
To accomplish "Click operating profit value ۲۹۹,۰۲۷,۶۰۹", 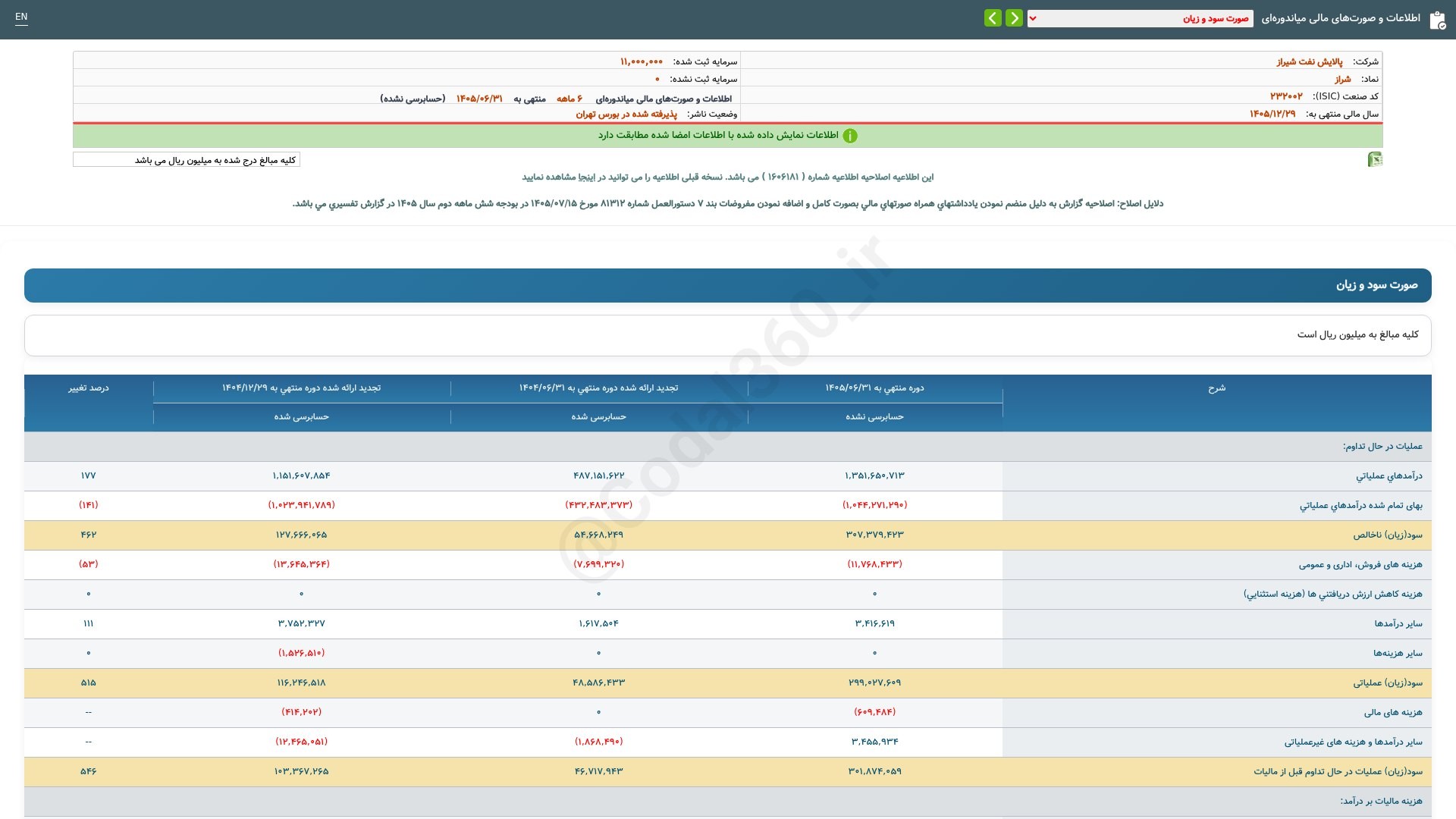I will click(x=874, y=682).
